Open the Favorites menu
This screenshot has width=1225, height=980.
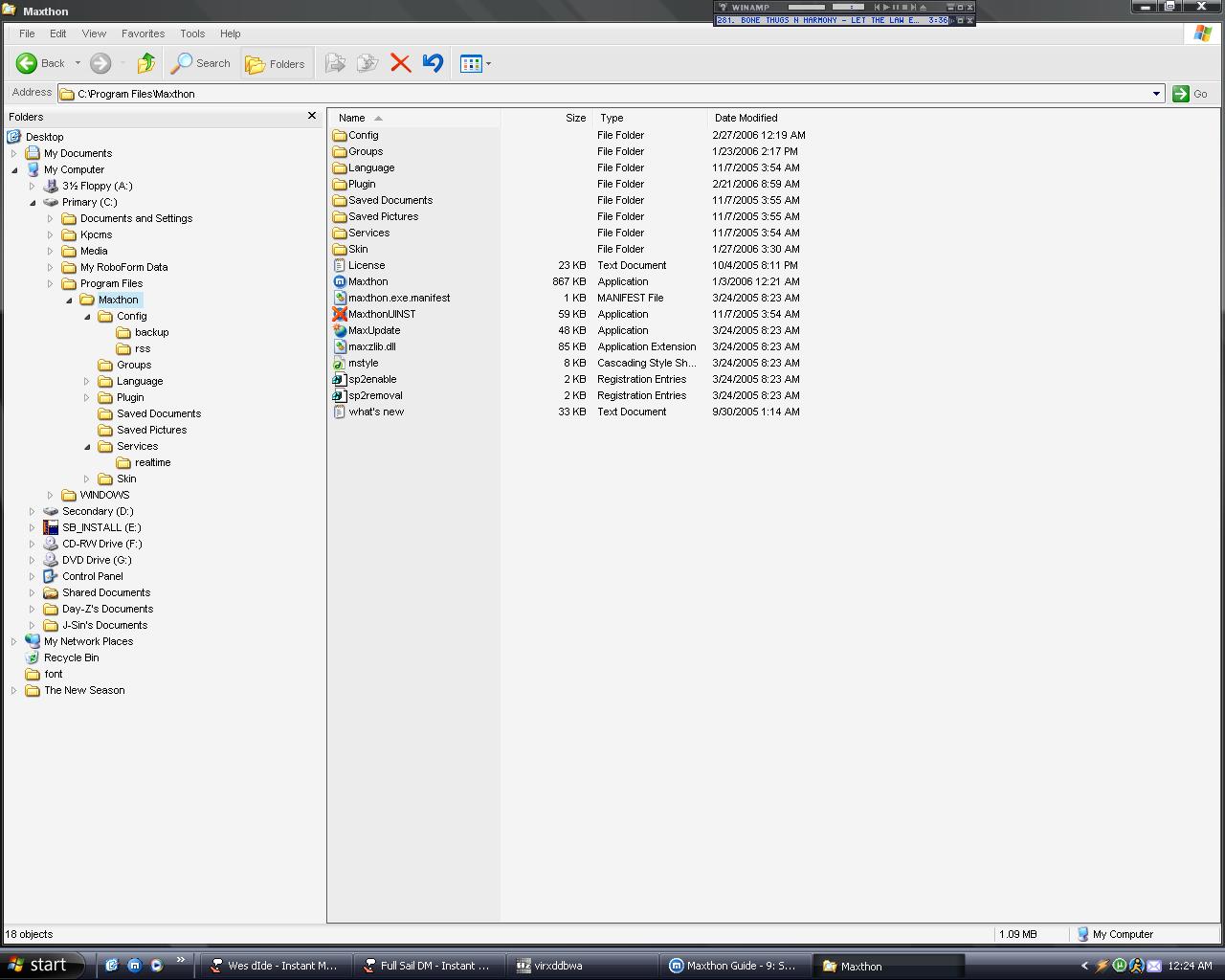click(x=143, y=33)
